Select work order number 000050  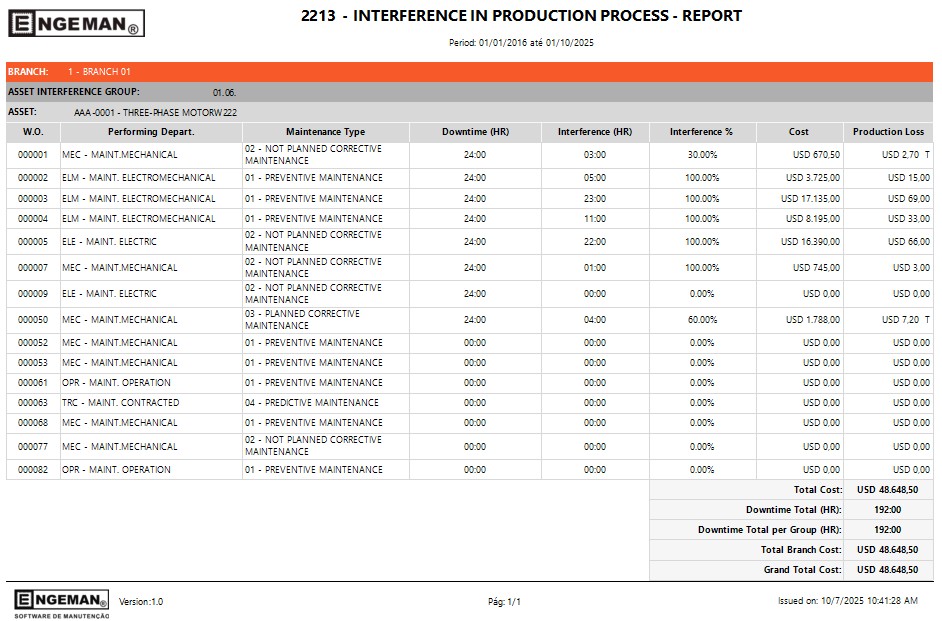pyautogui.click(x=33, y=320)
